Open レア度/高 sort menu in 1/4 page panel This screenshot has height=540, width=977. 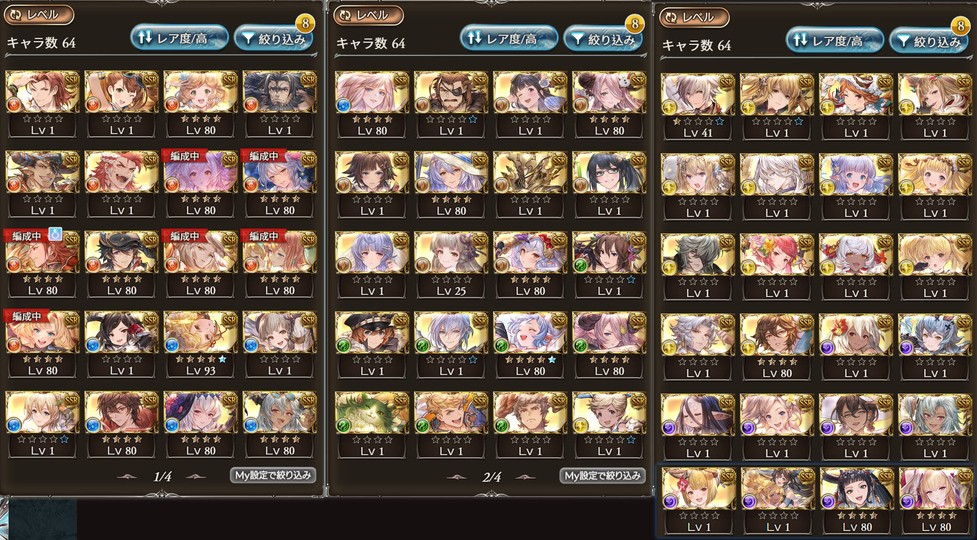179,38
